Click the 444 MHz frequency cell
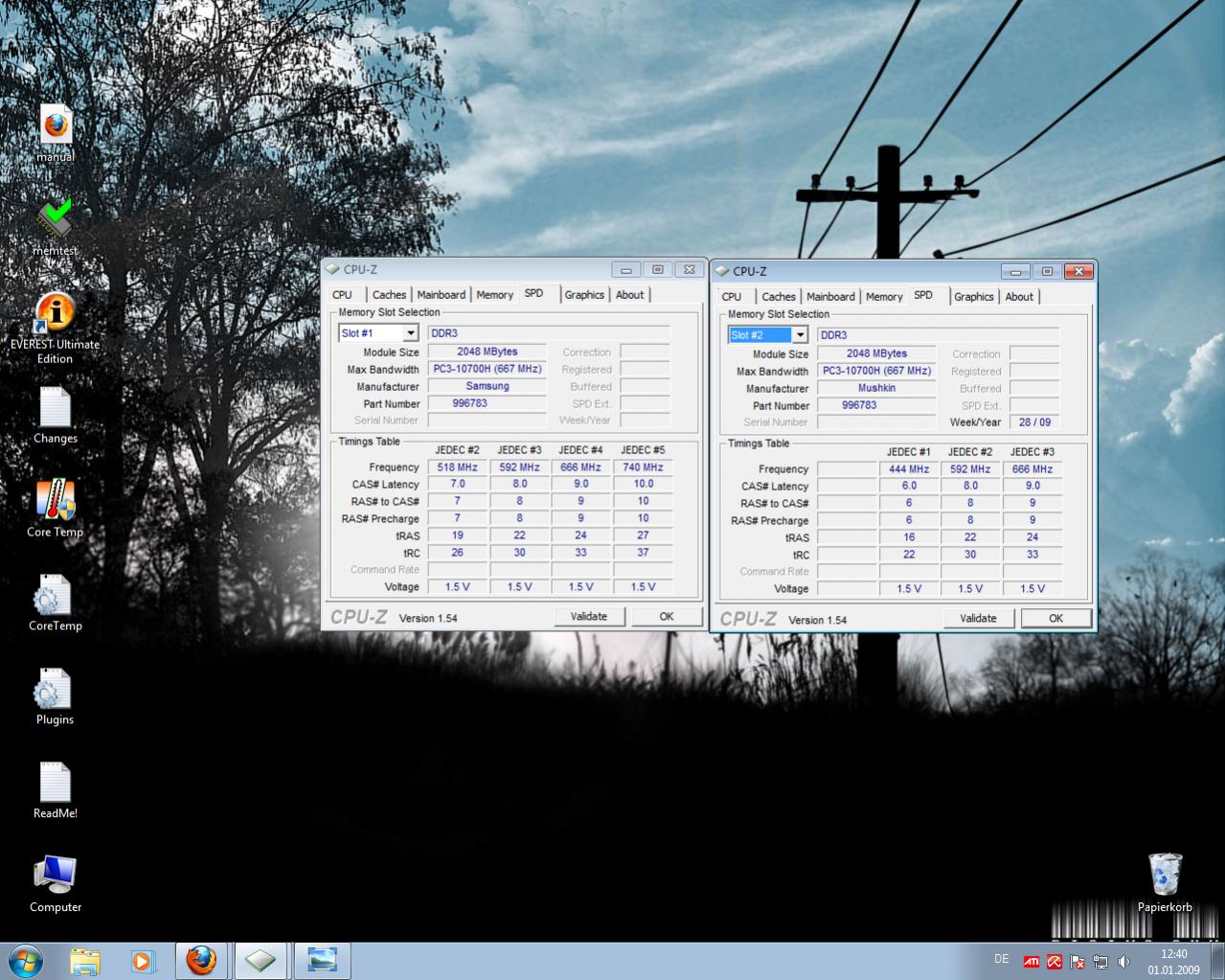This screenshot has height=980, width=1225. 909,469
